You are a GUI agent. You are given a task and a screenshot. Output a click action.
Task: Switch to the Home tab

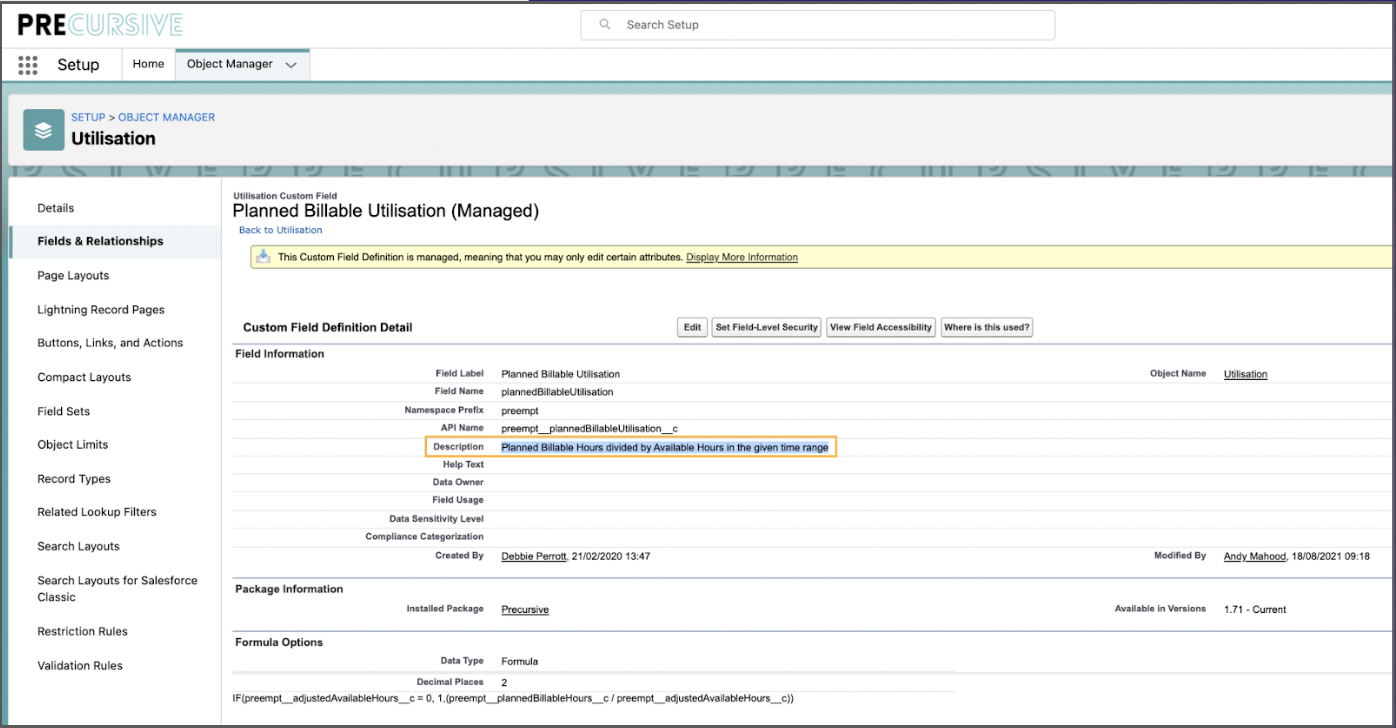[x=148, y=64]
